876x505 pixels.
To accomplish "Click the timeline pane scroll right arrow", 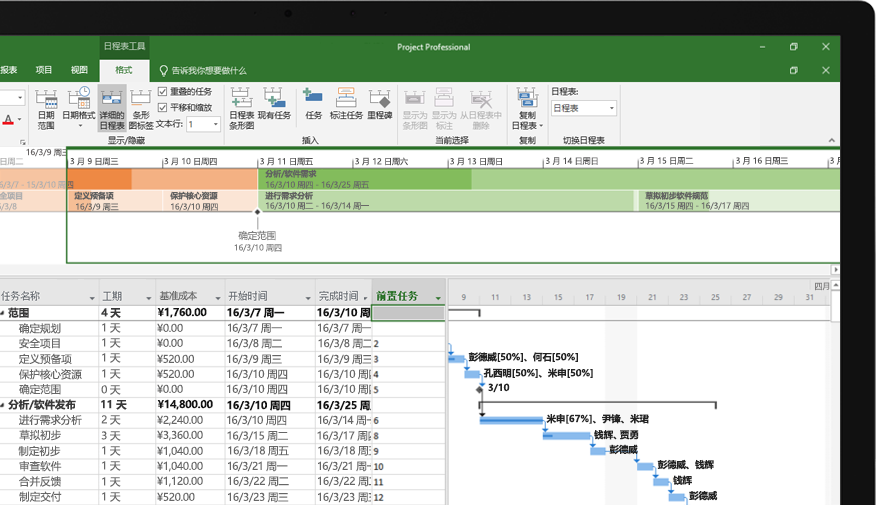I will point(835,269).
